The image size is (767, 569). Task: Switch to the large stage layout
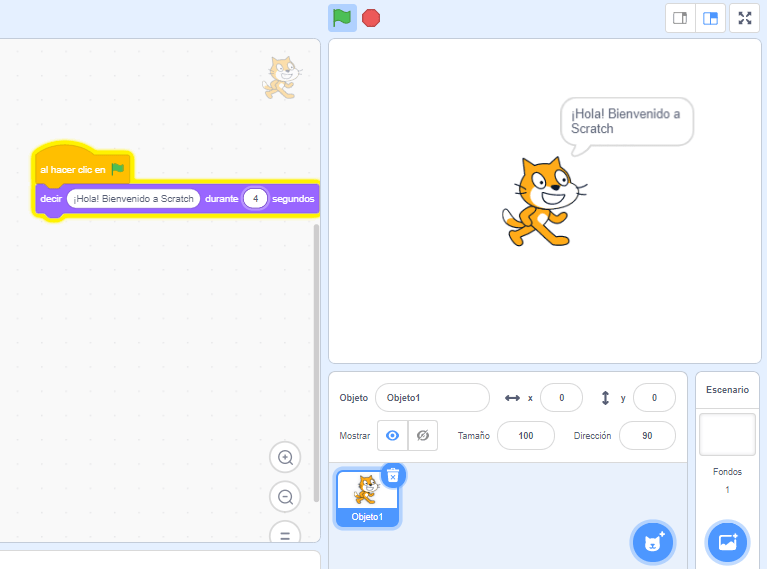click(x=710, y=19)
